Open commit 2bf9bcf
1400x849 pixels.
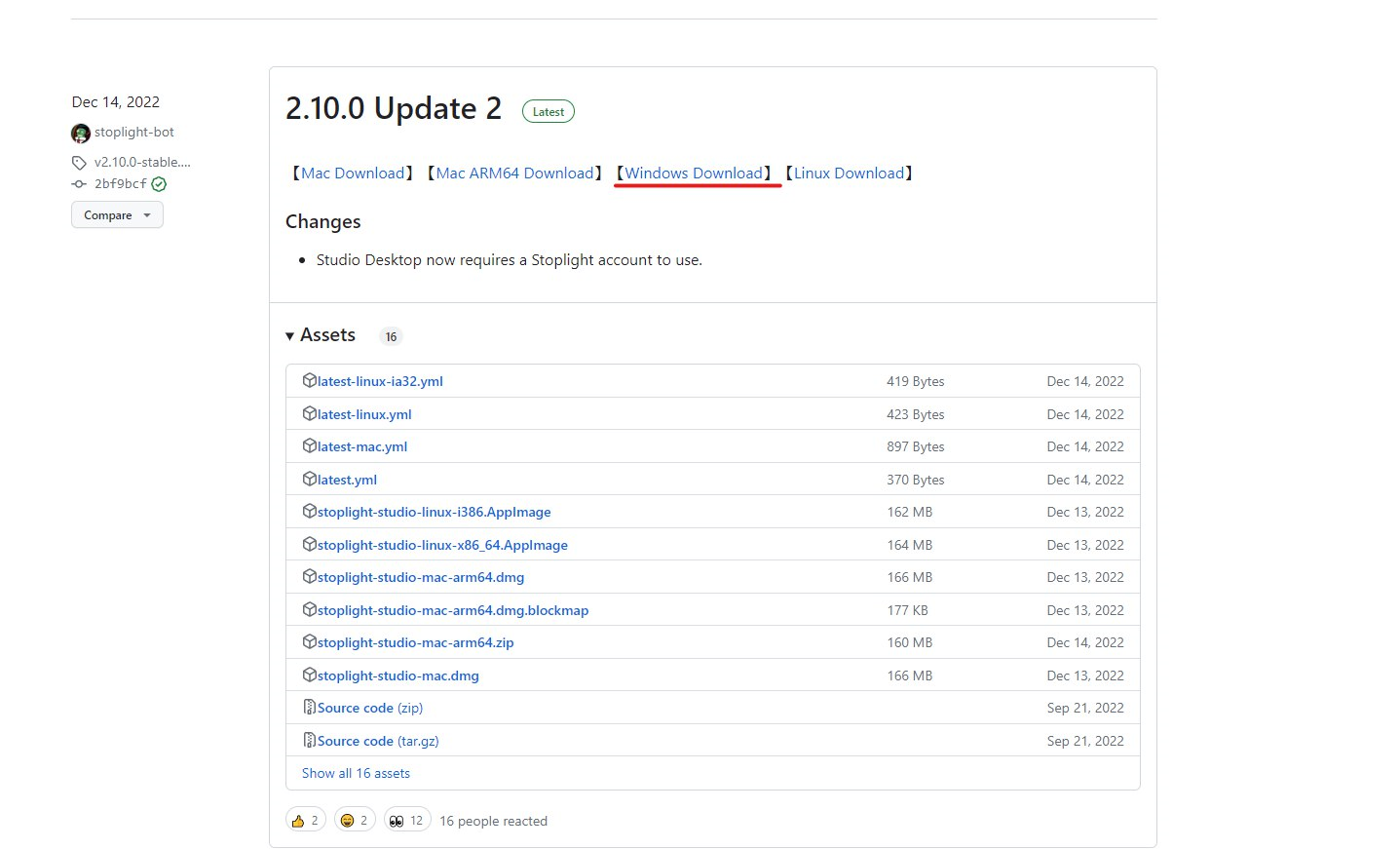tap(121, 183)
